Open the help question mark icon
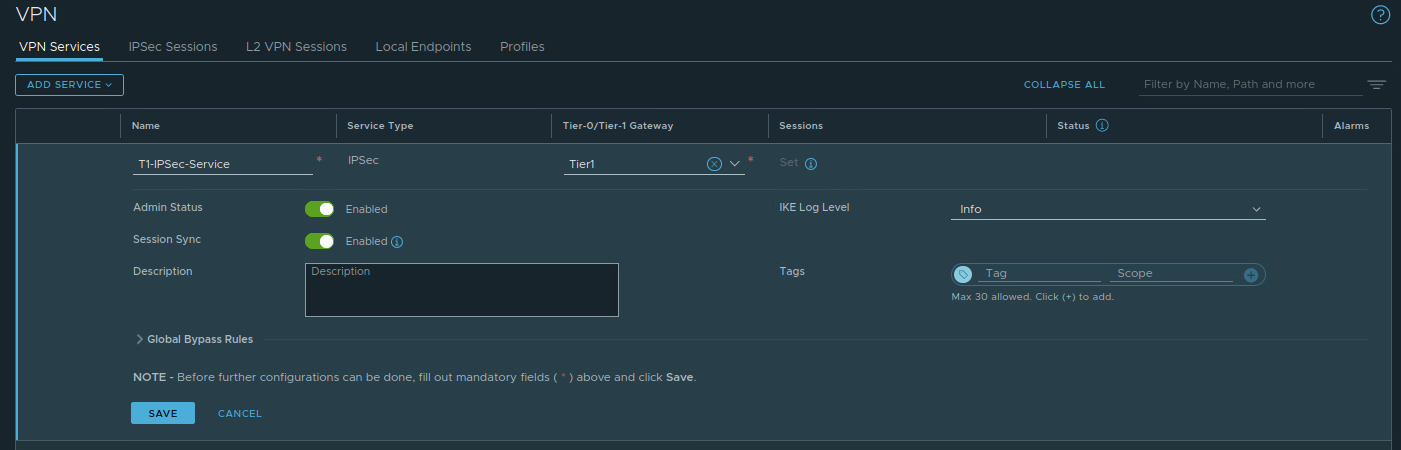This screenshot has height=450, width=1401. pos(1380,15)
